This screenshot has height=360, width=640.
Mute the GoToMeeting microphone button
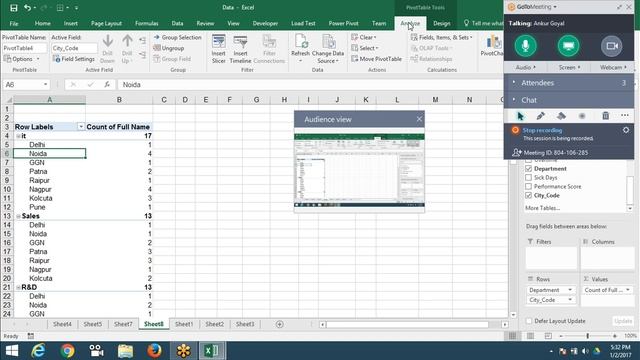[x=526, y=45]
